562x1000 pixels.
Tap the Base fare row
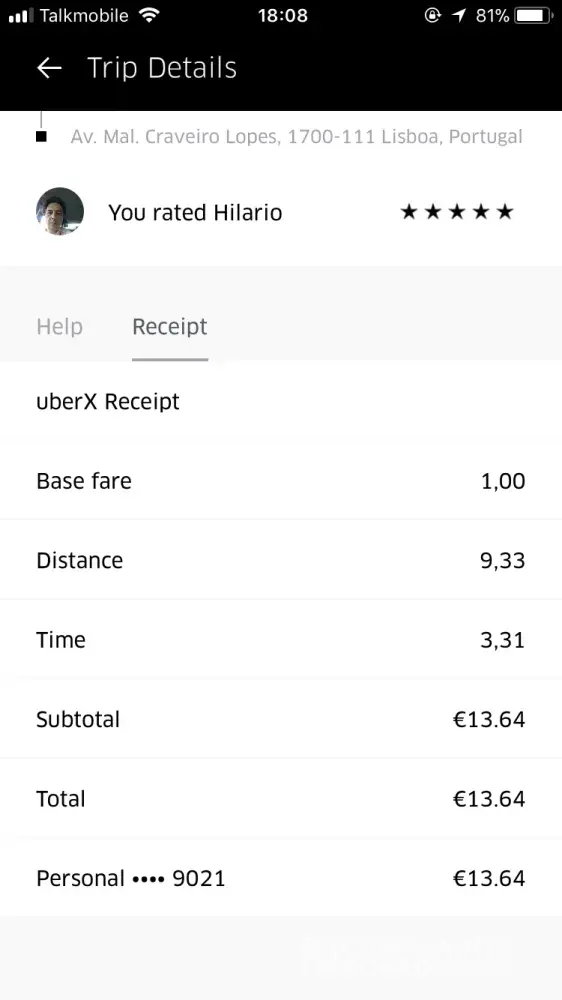click(x=281, y=480)
